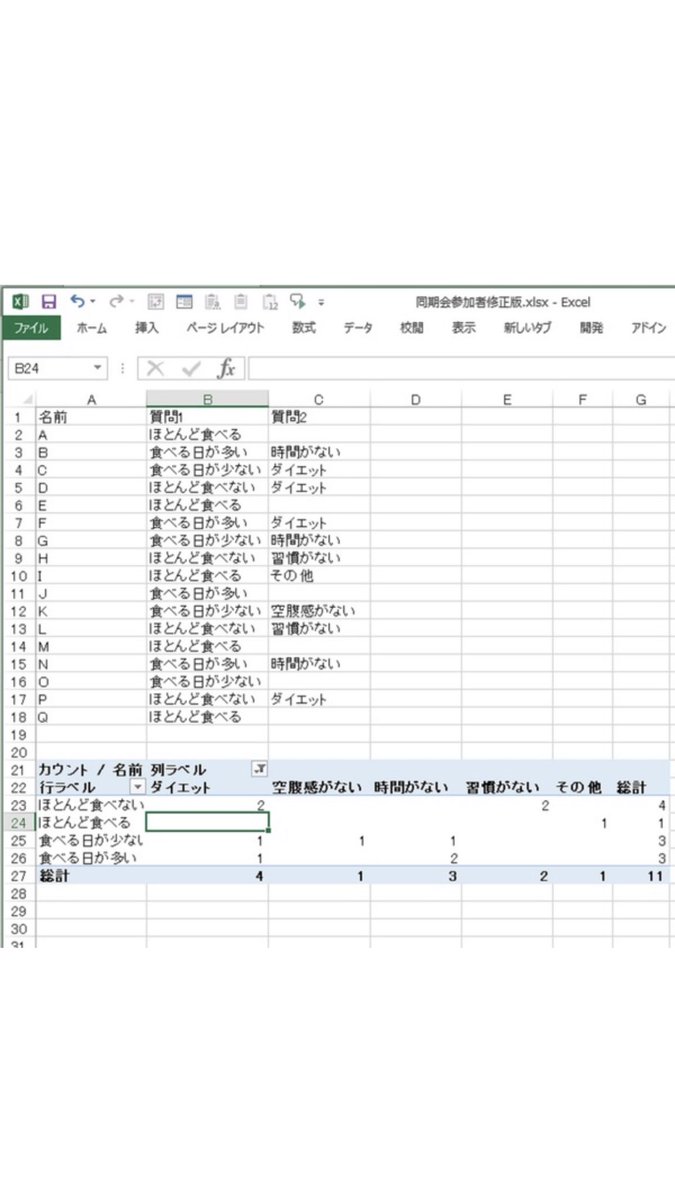
Task: Click the fourth quick access icon after Redo
Action: [240, 301]
